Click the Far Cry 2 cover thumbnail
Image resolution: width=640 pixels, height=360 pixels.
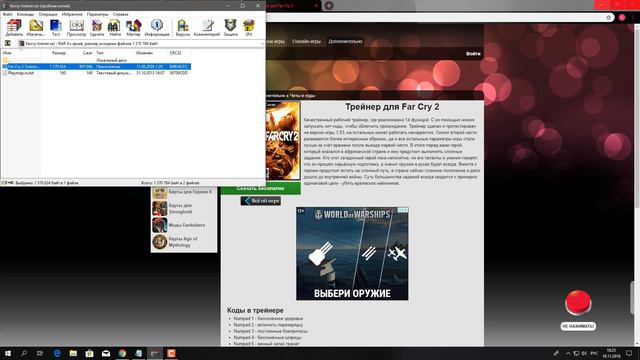point(282,140)
